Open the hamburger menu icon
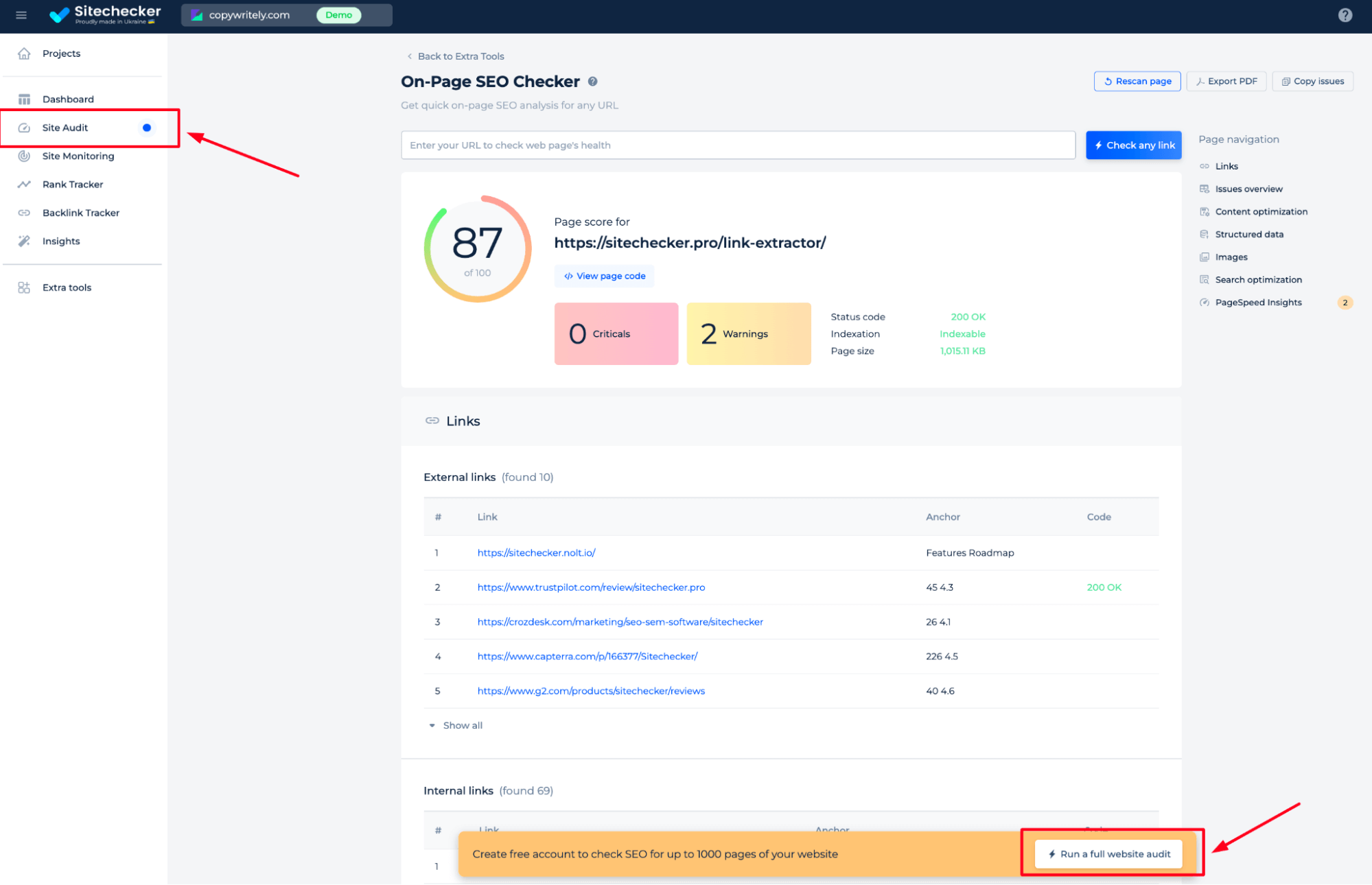1372x885 pixels. [21, 15]
